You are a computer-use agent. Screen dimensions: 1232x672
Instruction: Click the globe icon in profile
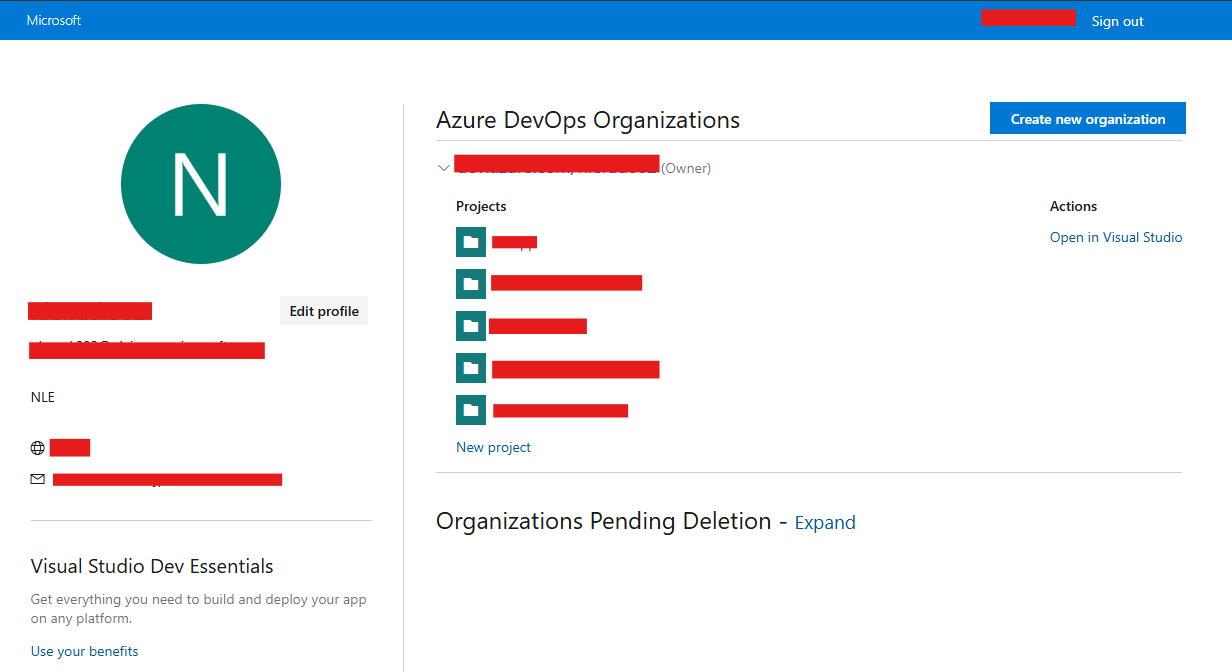(x=38, y=448)
